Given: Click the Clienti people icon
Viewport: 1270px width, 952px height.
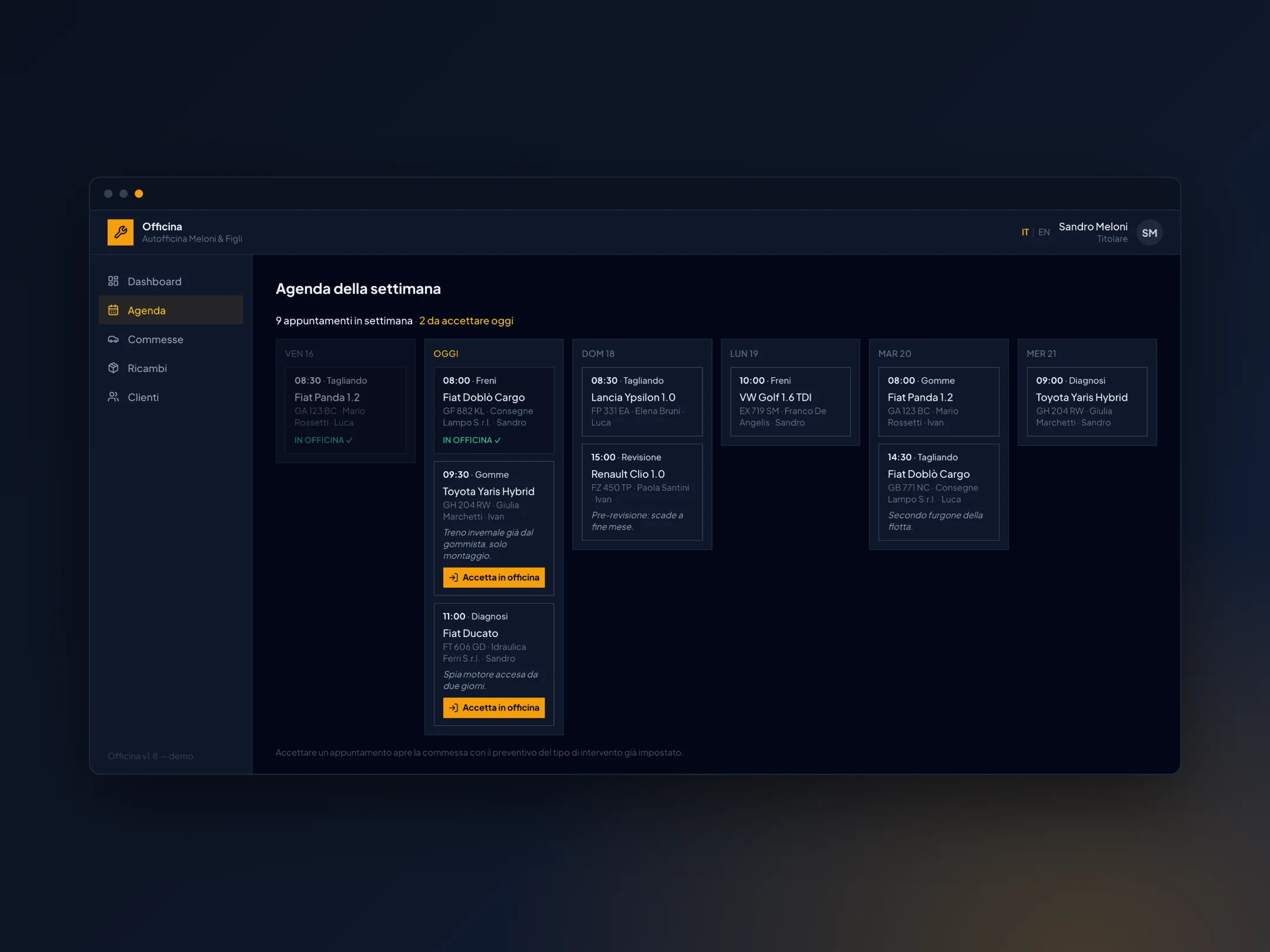Looking at the screenshot, I should 113,397.
